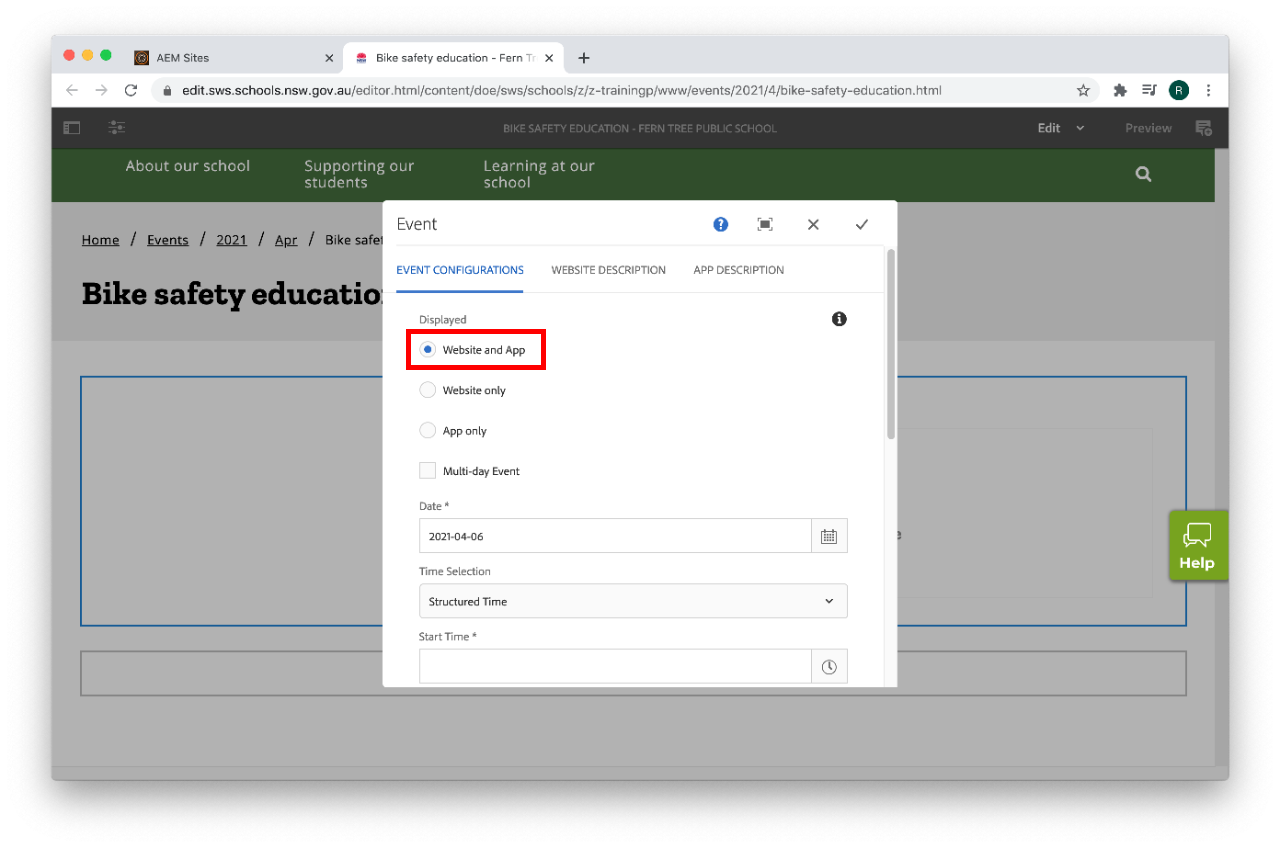
Task: Switch to Website Description tab
Action: coord(608,270)
